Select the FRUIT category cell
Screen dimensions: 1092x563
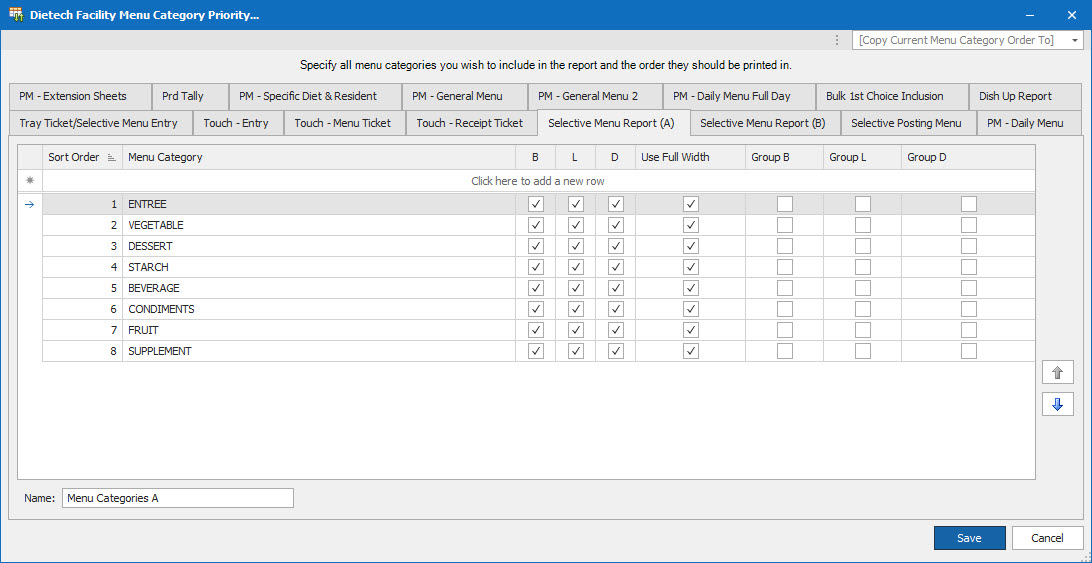(319, 330)
